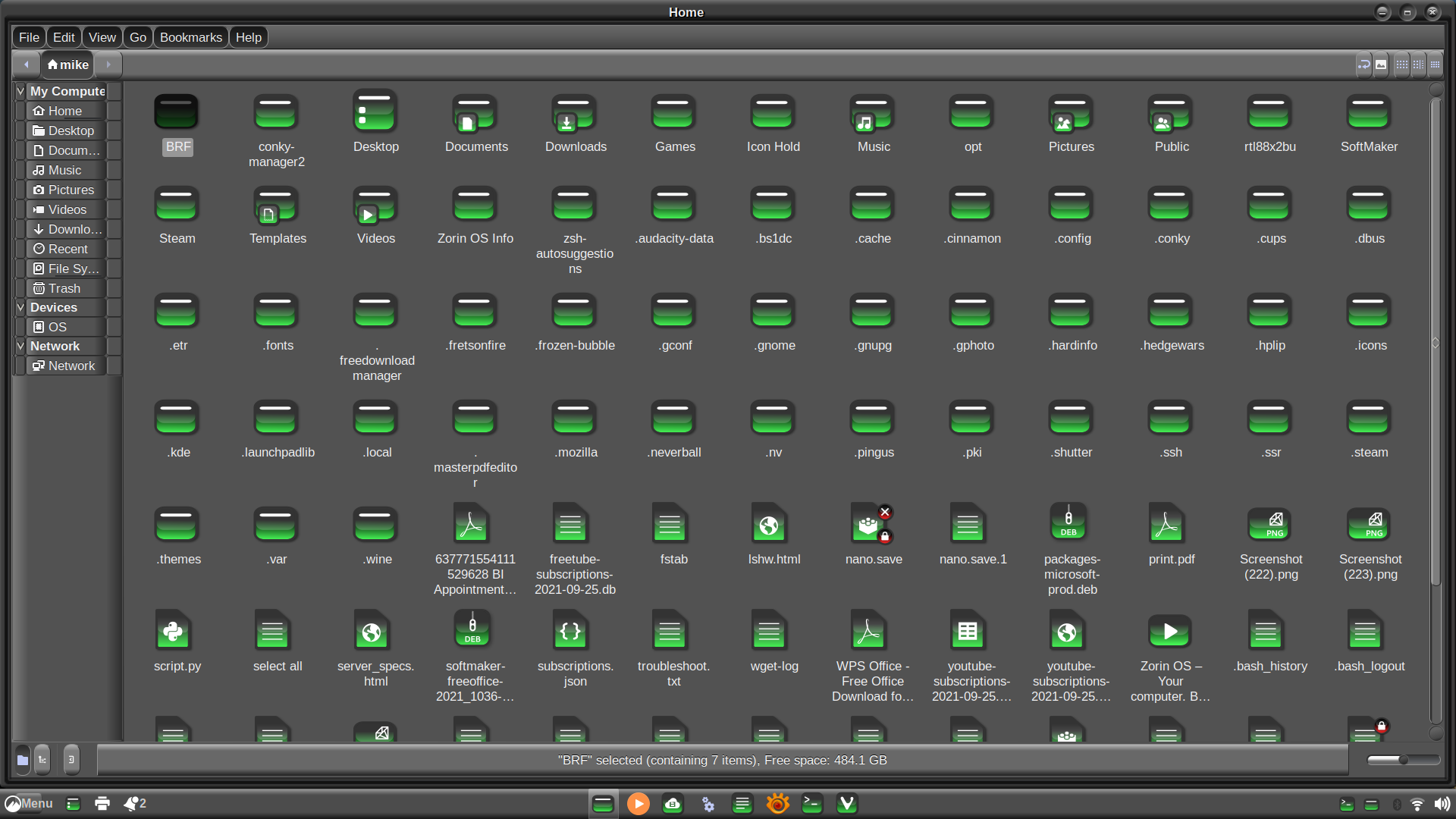This screenshot has width=1456, height=819.
Task: Click the vertical scrollbar in file view
Action: 1435,341
